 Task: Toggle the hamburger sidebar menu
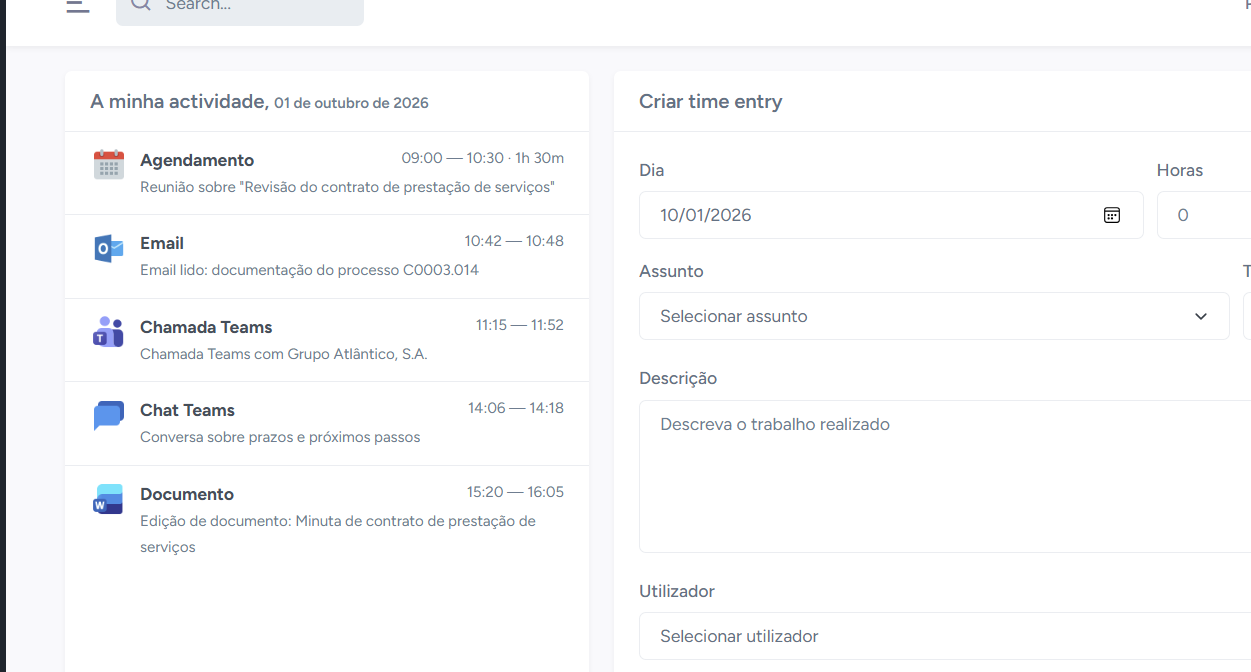point(78,5)
